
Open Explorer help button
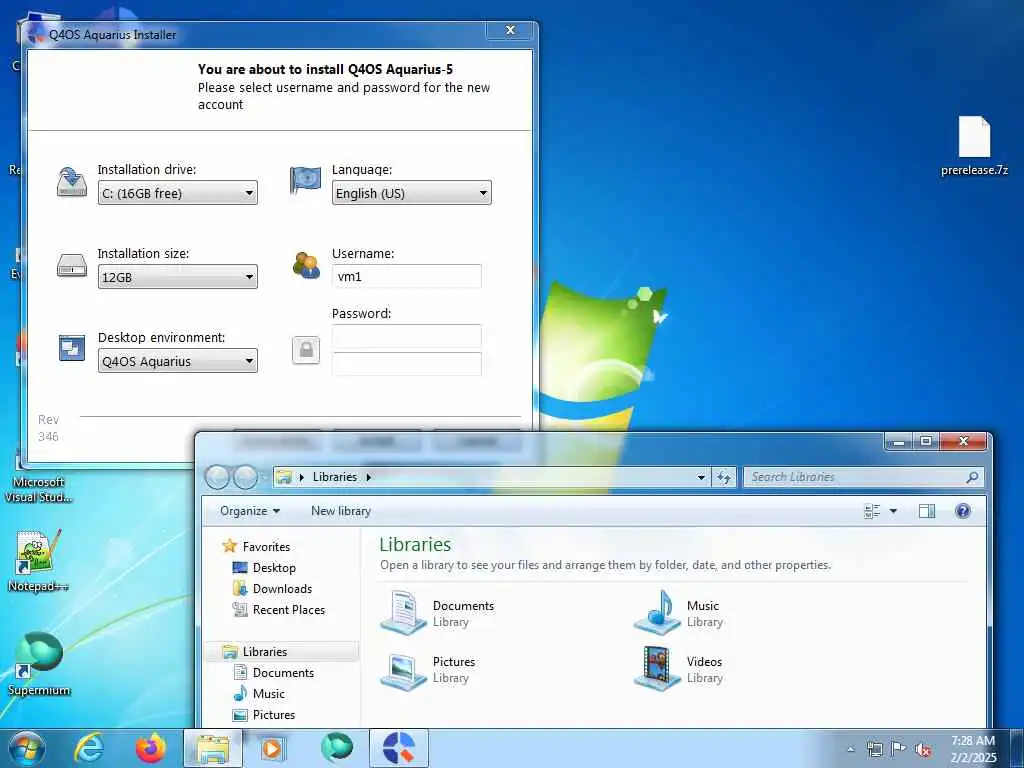[x=963, y=511]
